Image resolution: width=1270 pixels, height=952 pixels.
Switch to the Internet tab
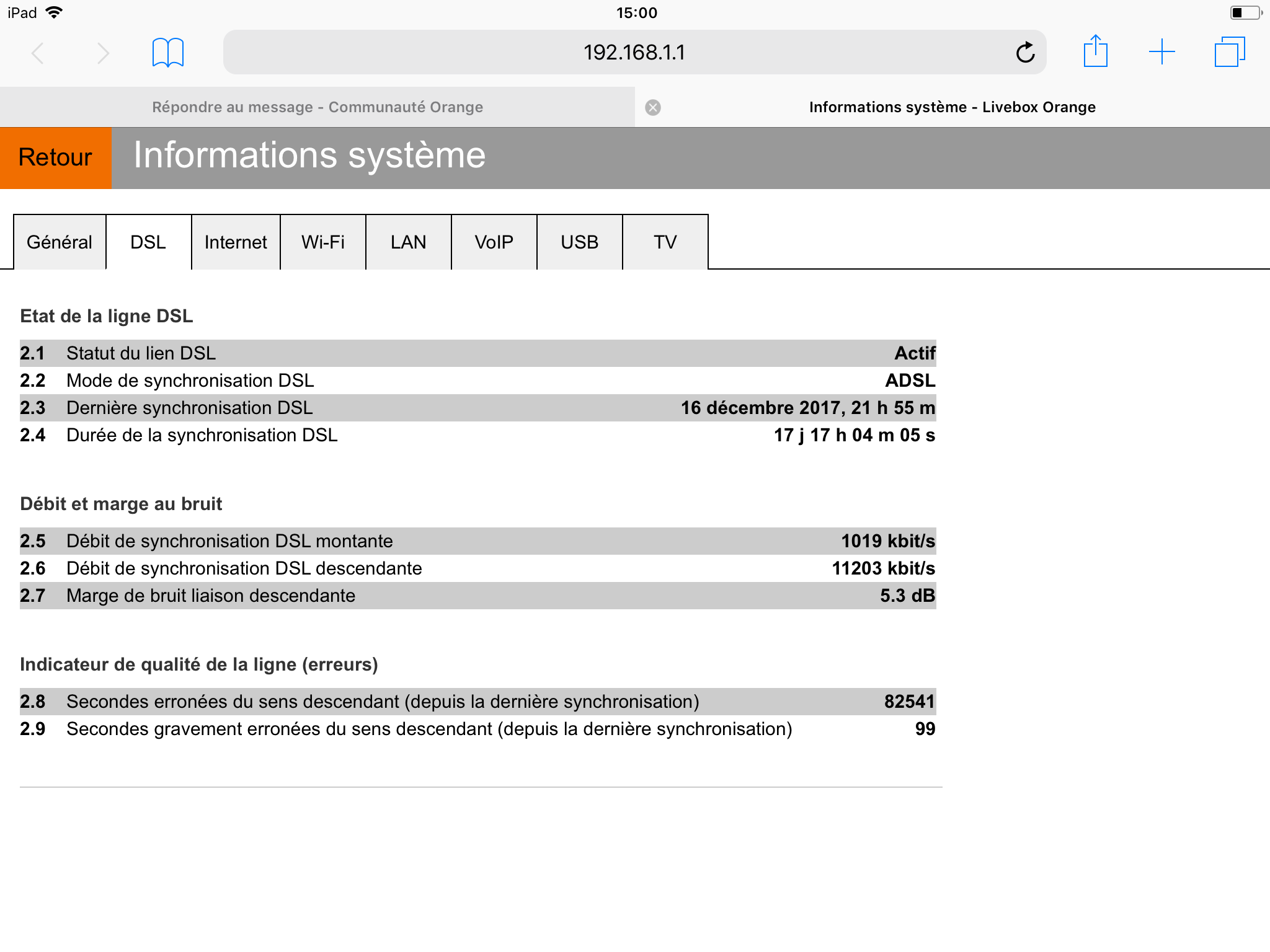pos(235,242)
